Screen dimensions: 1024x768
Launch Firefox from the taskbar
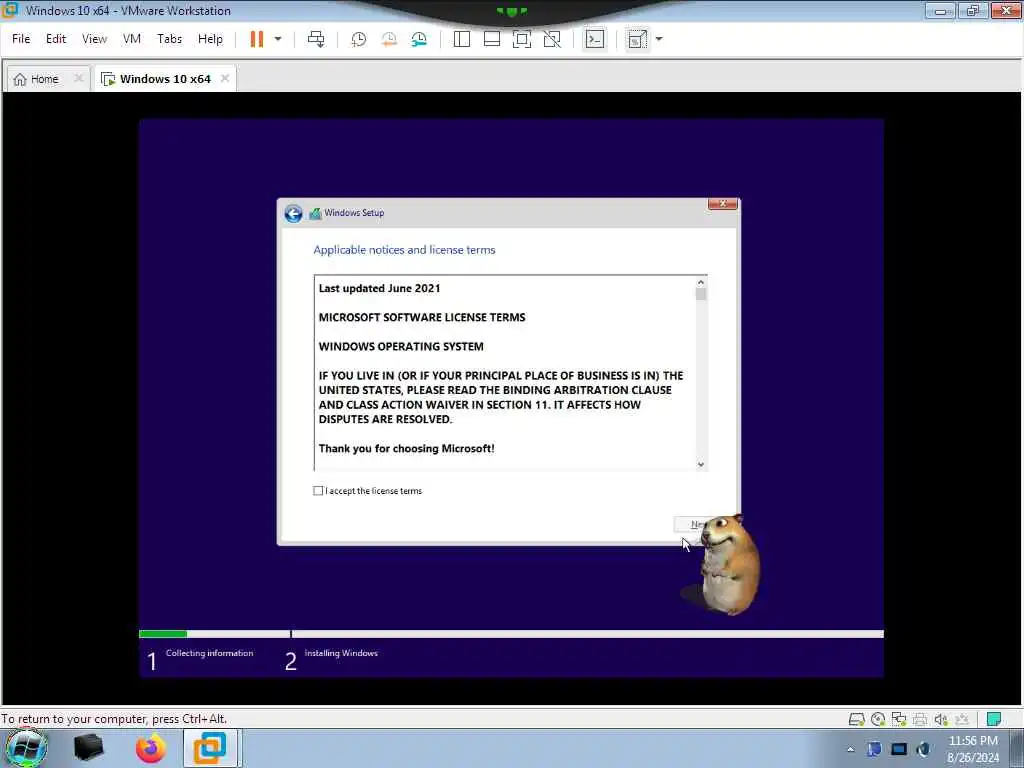(151, 748)
